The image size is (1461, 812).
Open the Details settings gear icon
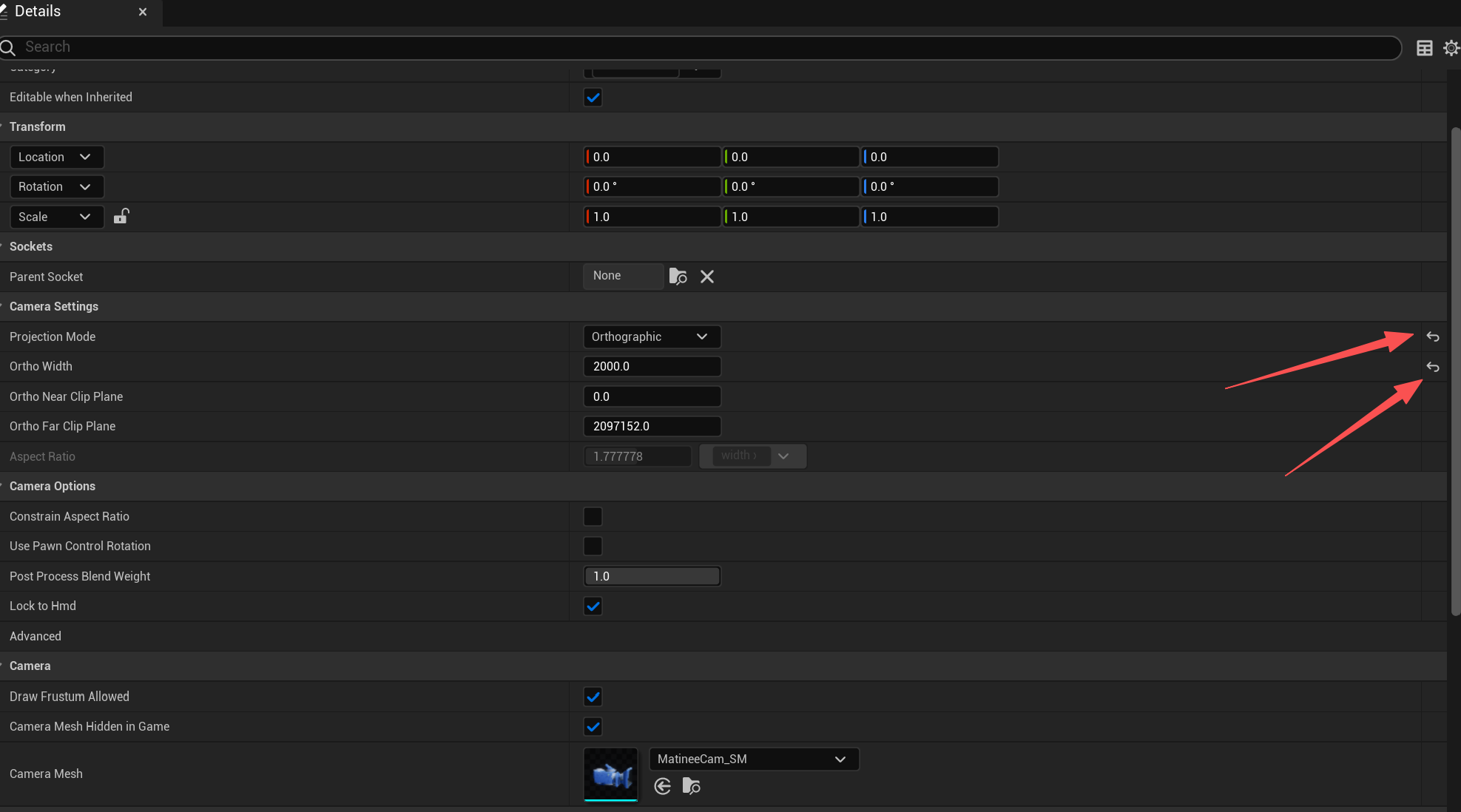1451,48
